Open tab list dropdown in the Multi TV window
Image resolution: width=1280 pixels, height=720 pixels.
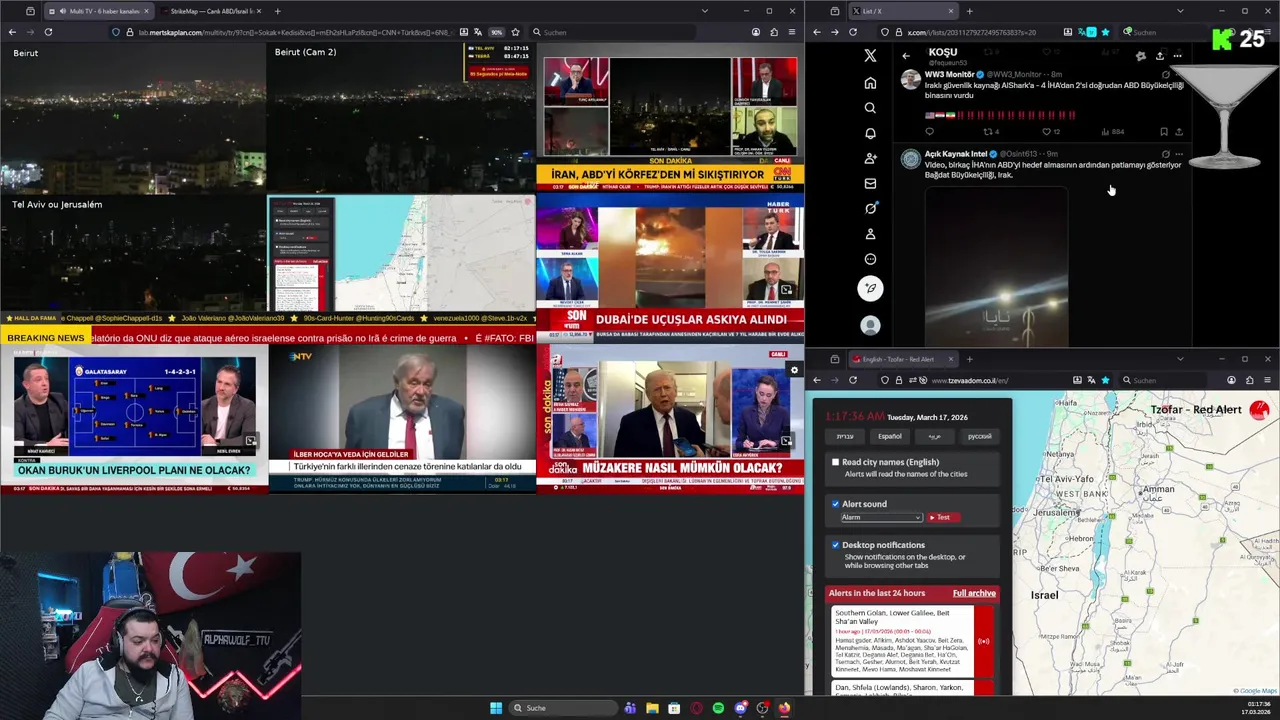coord(705,11)
